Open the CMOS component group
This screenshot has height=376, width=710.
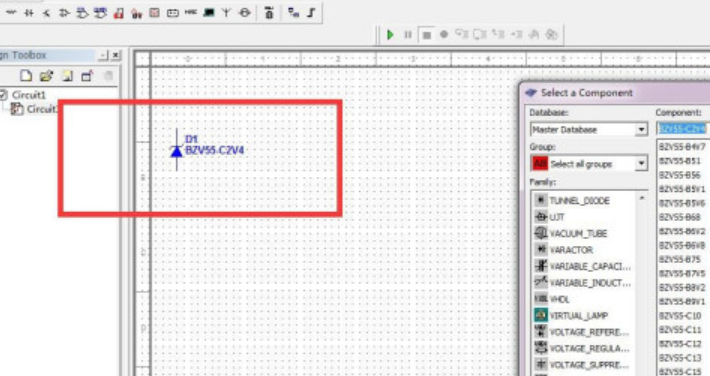tap(100, 13)
